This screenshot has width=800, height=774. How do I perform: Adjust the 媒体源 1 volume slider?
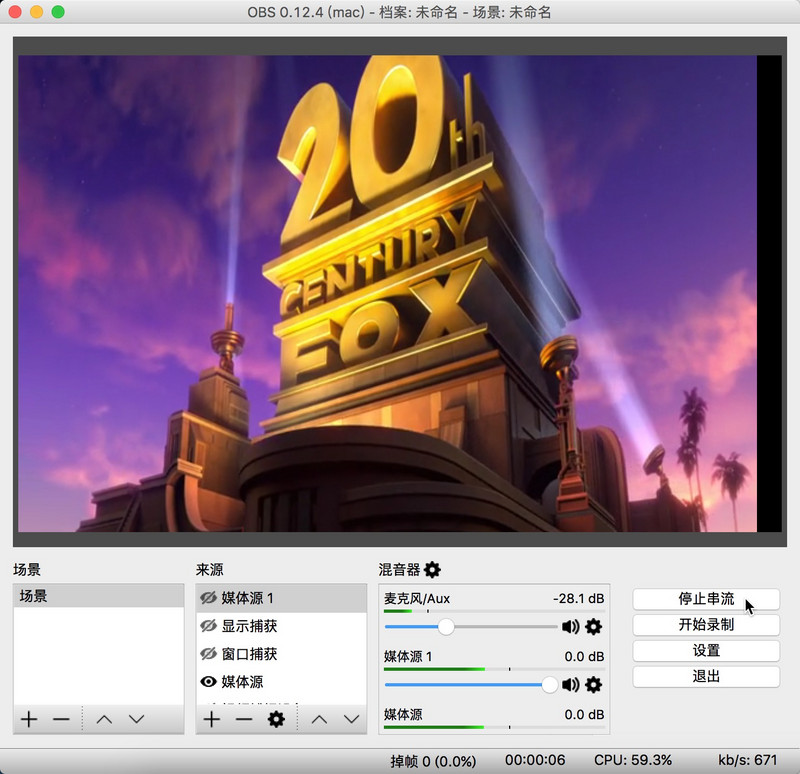(549, 685)
